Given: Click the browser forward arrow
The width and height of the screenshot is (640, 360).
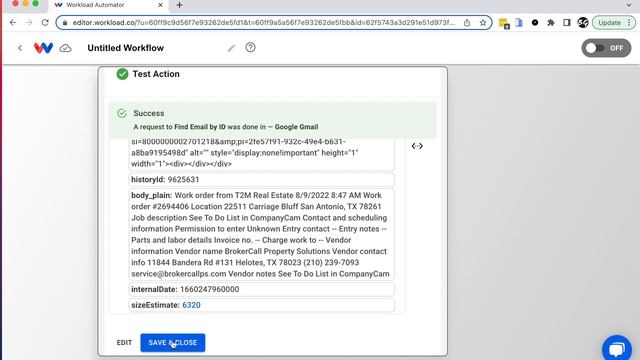Looking at the screenshot, I should pyautogui.click(x=29, y=23).
